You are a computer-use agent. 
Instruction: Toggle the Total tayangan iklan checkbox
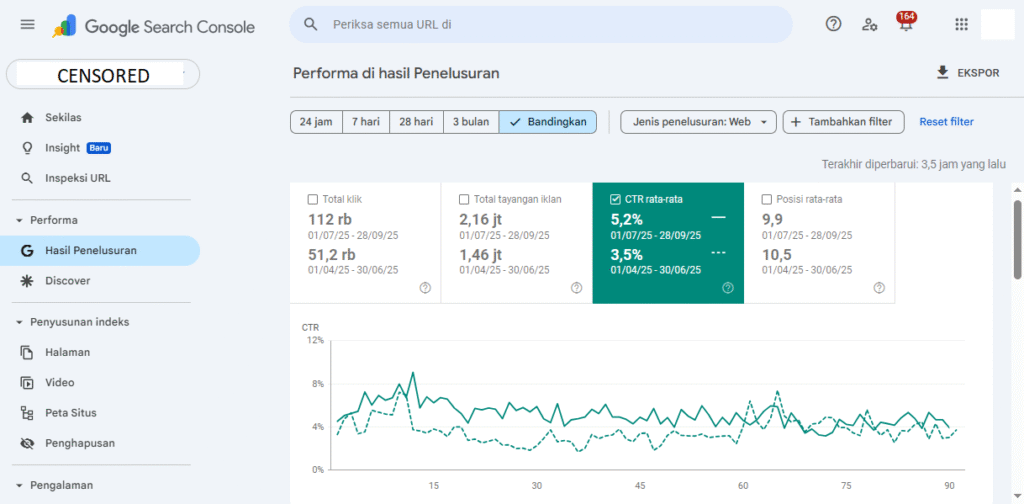464,199
